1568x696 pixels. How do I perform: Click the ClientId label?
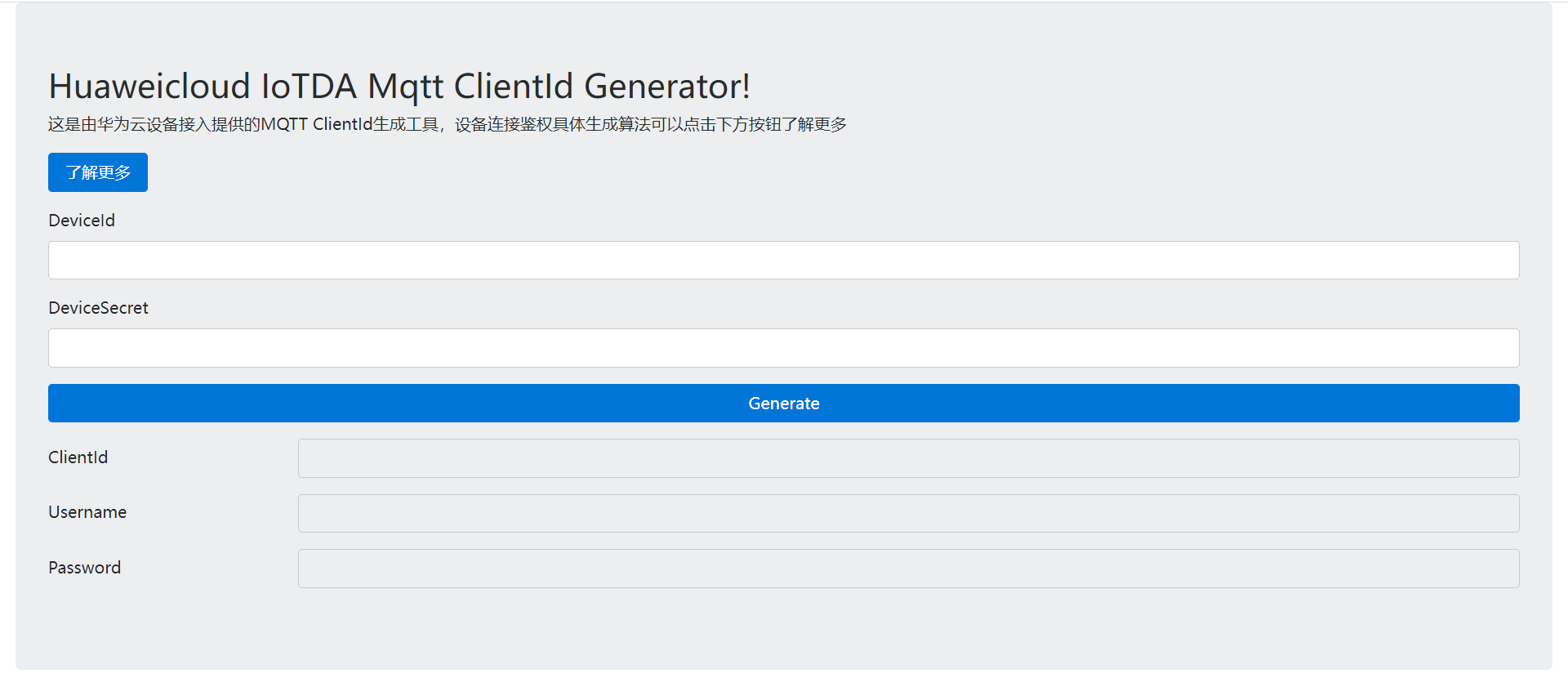[x=78, y=457]
